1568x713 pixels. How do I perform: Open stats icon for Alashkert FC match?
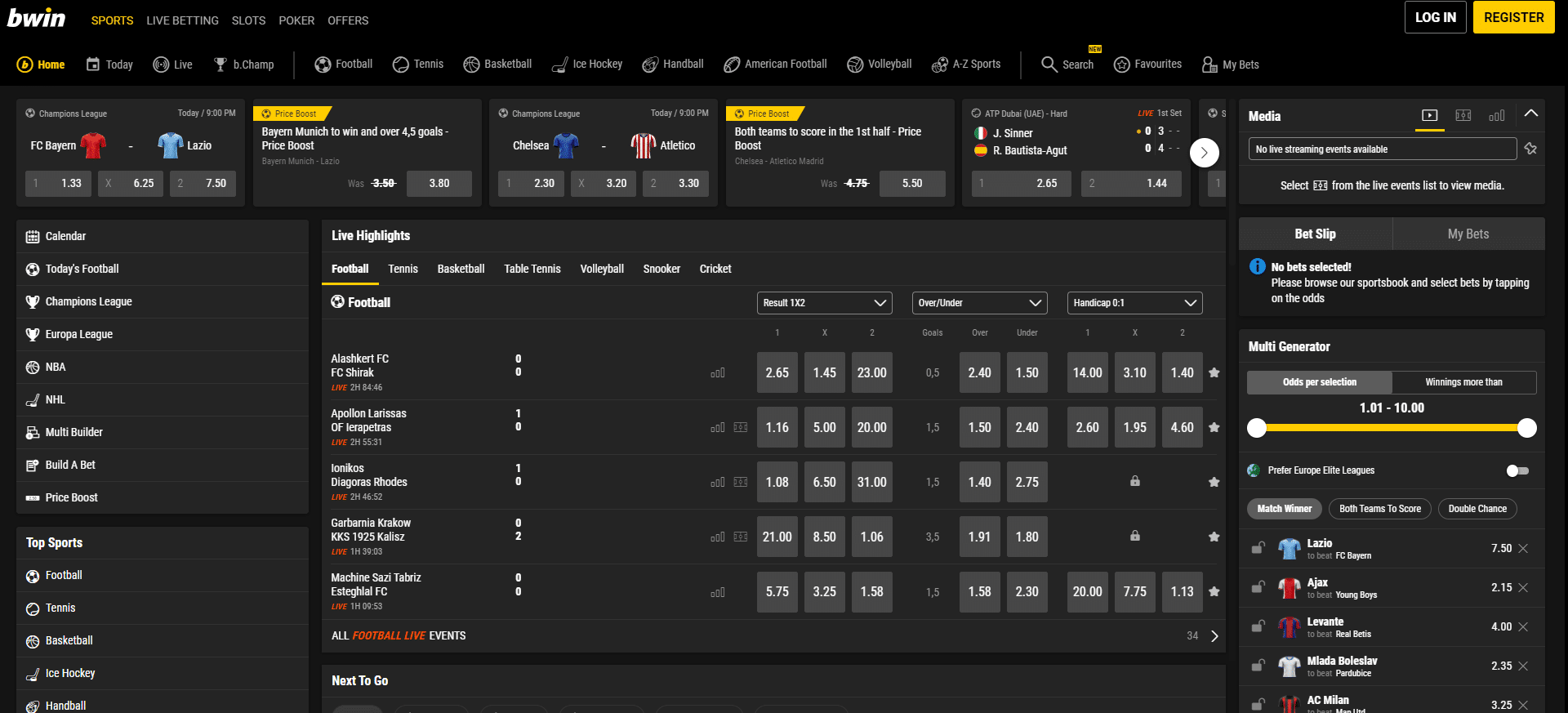pyautogui.click(x=718, y=373)
